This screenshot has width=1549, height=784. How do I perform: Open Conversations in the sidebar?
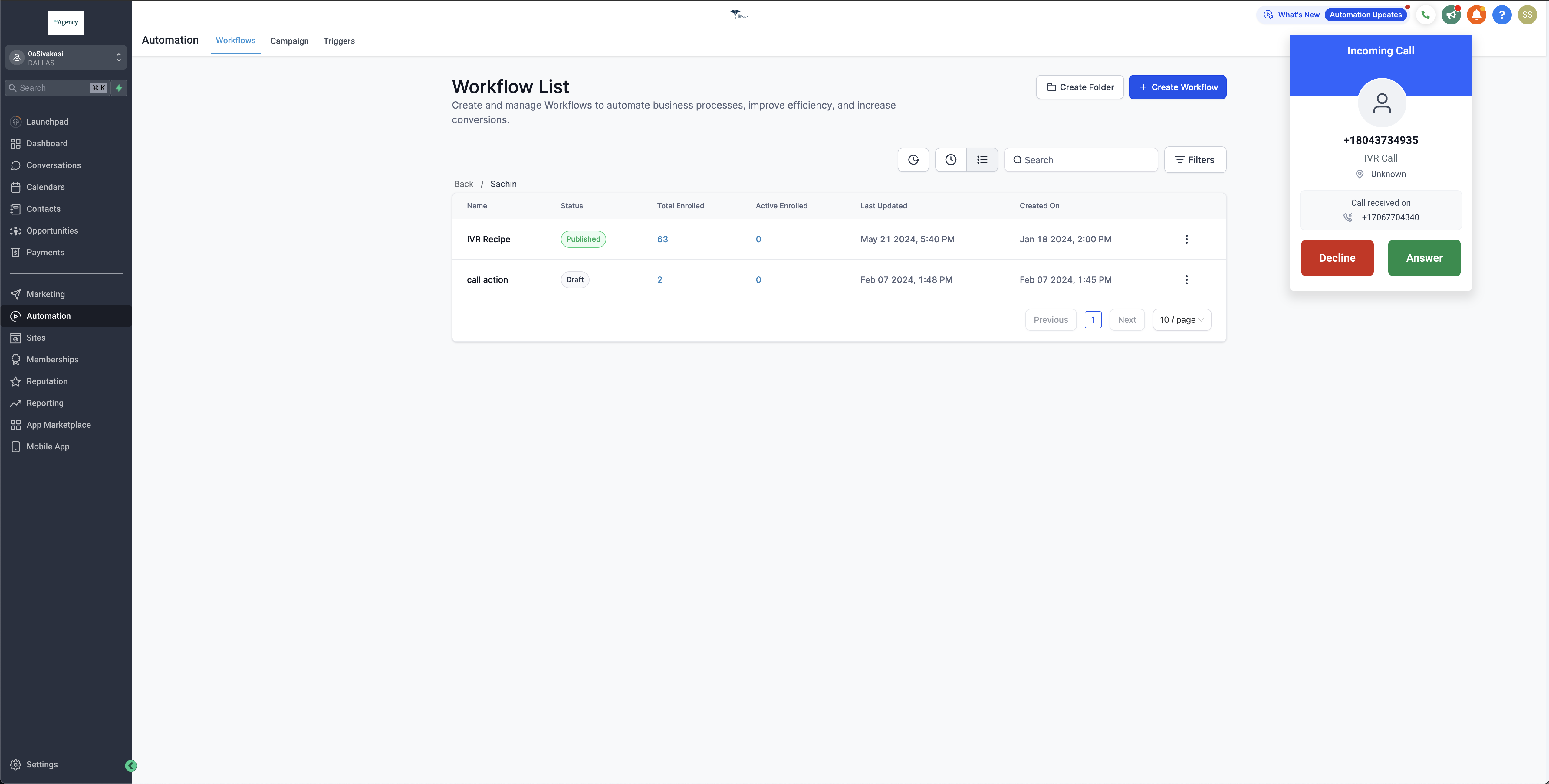coord(54,165)
